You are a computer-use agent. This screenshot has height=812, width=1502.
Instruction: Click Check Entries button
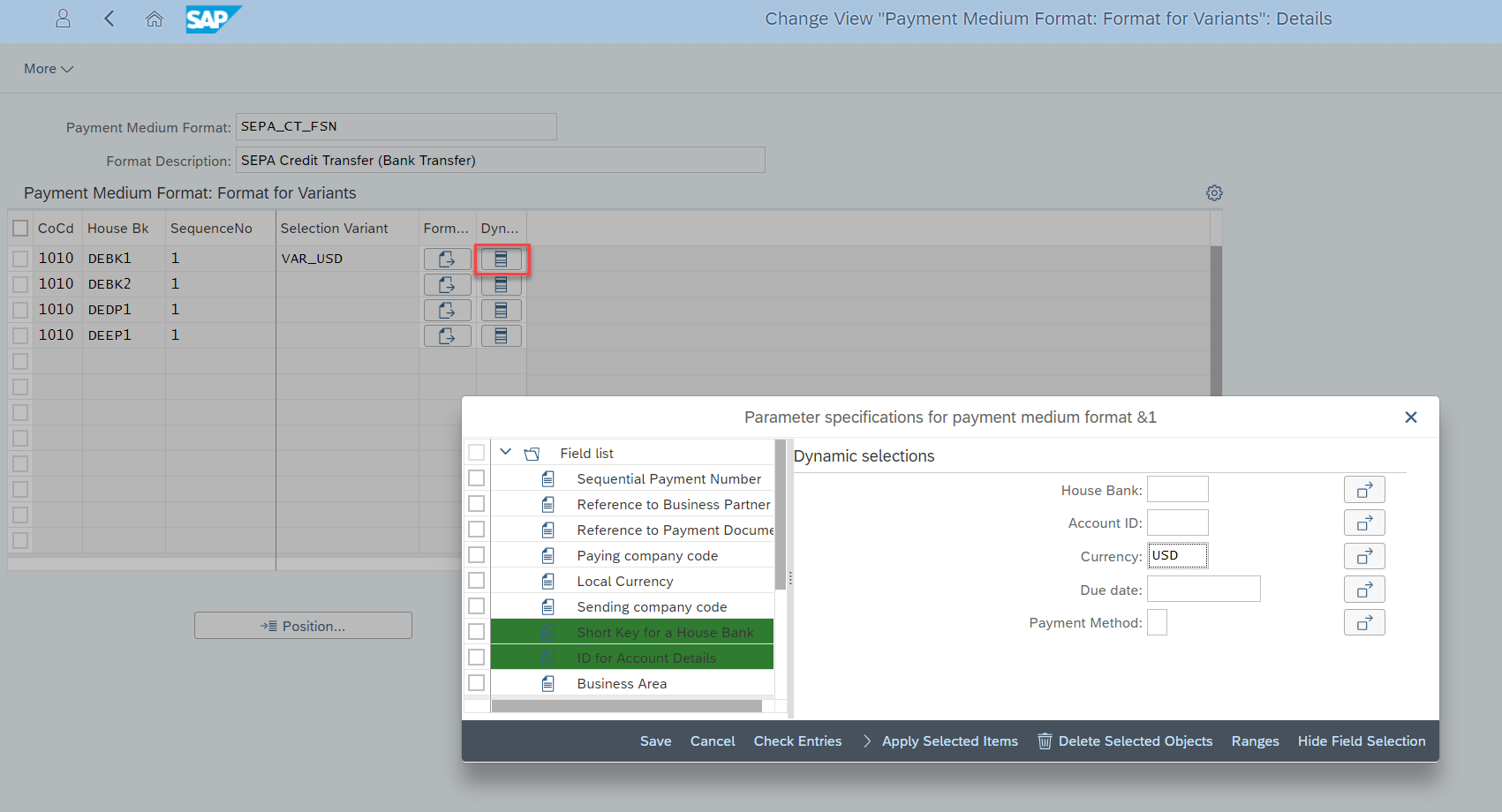coord(797,741)
